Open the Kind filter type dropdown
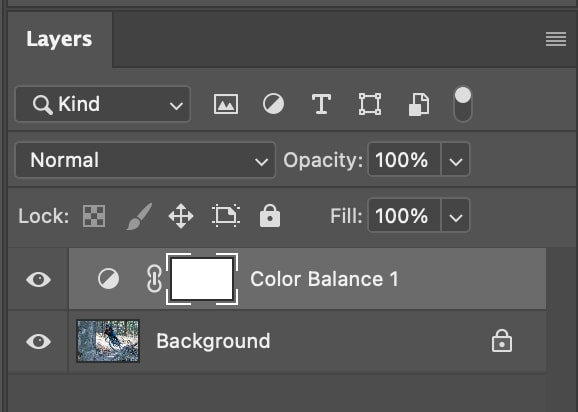Screen dimensions: 578x412 pyautogui.click(x=103, y=104)
